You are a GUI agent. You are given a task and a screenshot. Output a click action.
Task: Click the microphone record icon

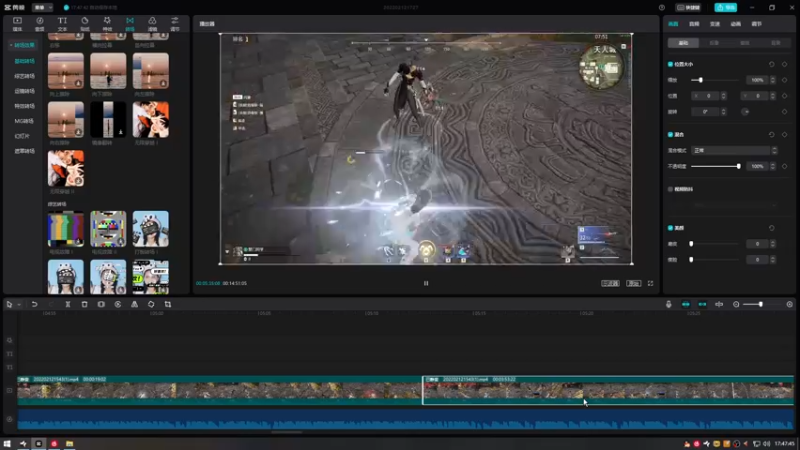point(669,304)
